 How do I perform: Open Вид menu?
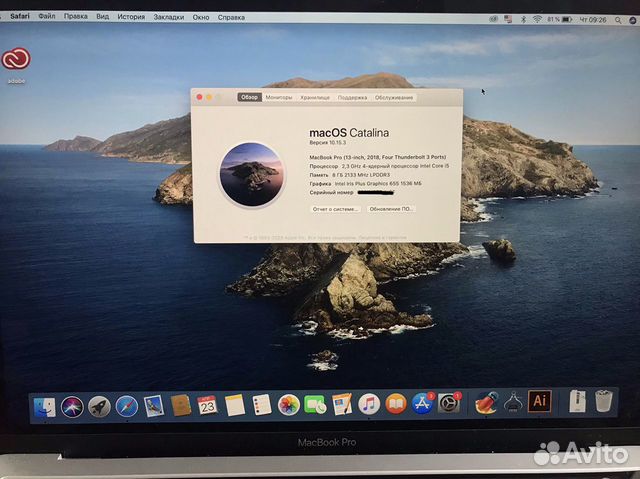click(102, 17)
